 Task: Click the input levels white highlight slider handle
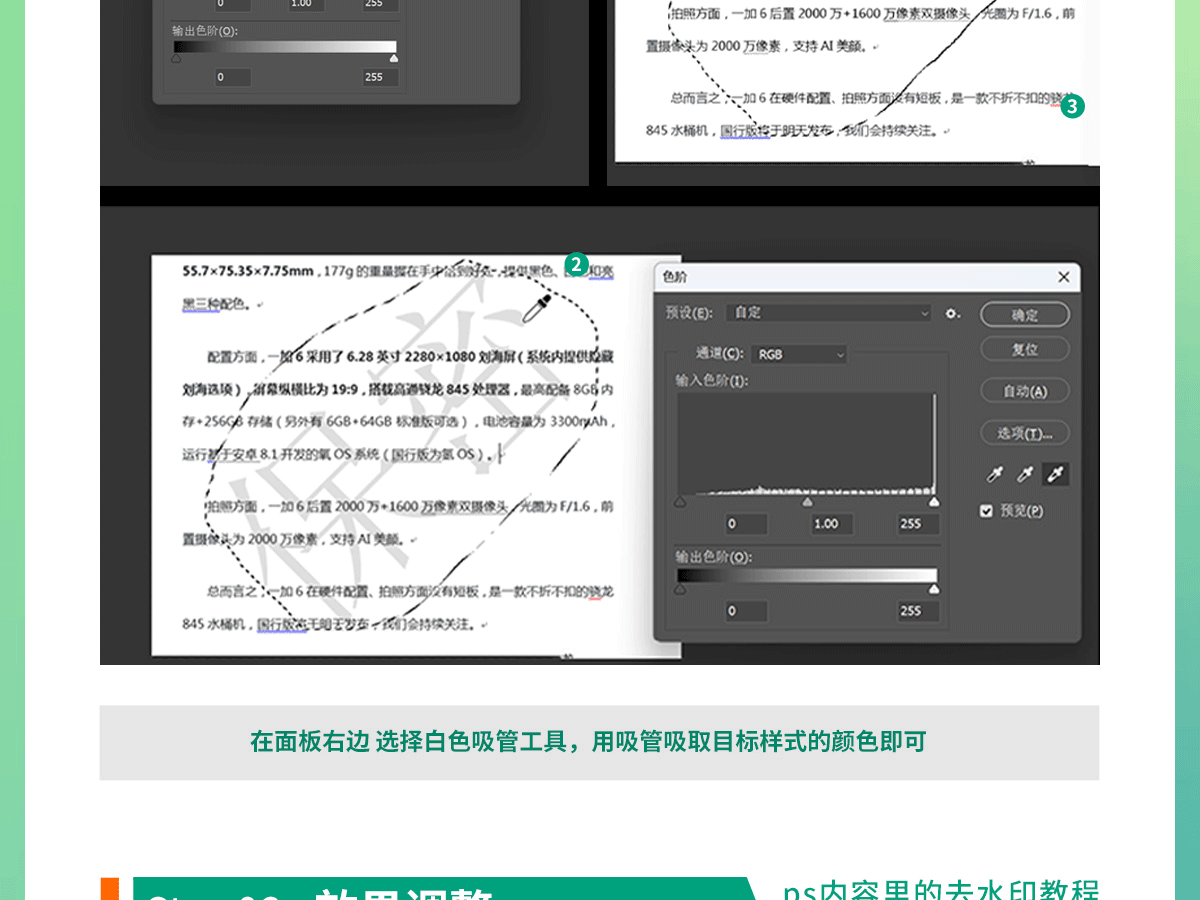934,502
